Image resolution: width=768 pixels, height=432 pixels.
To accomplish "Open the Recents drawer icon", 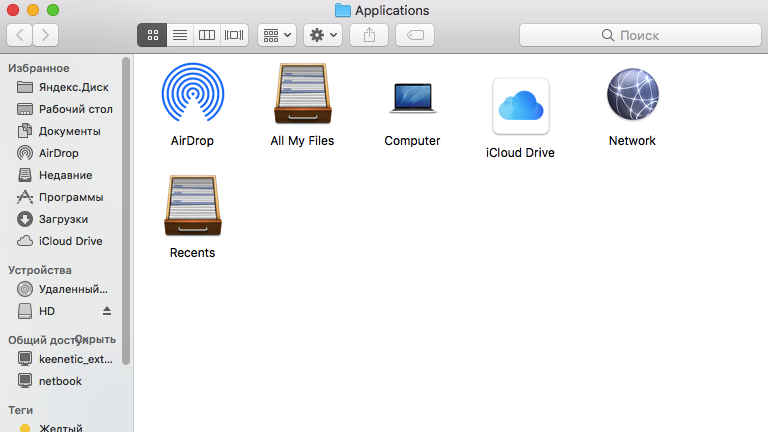I will coord(193,205).
